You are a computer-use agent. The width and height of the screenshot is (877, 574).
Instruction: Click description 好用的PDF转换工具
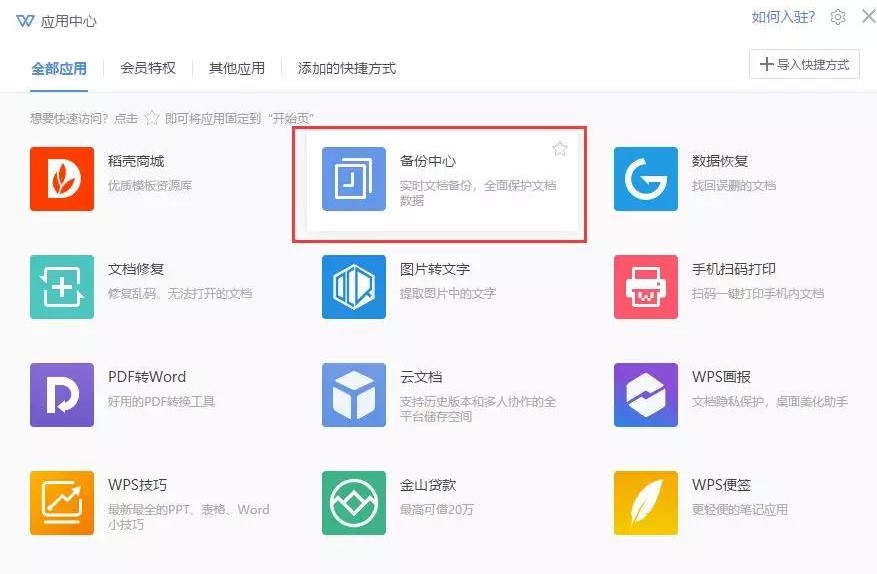point(162,402)
